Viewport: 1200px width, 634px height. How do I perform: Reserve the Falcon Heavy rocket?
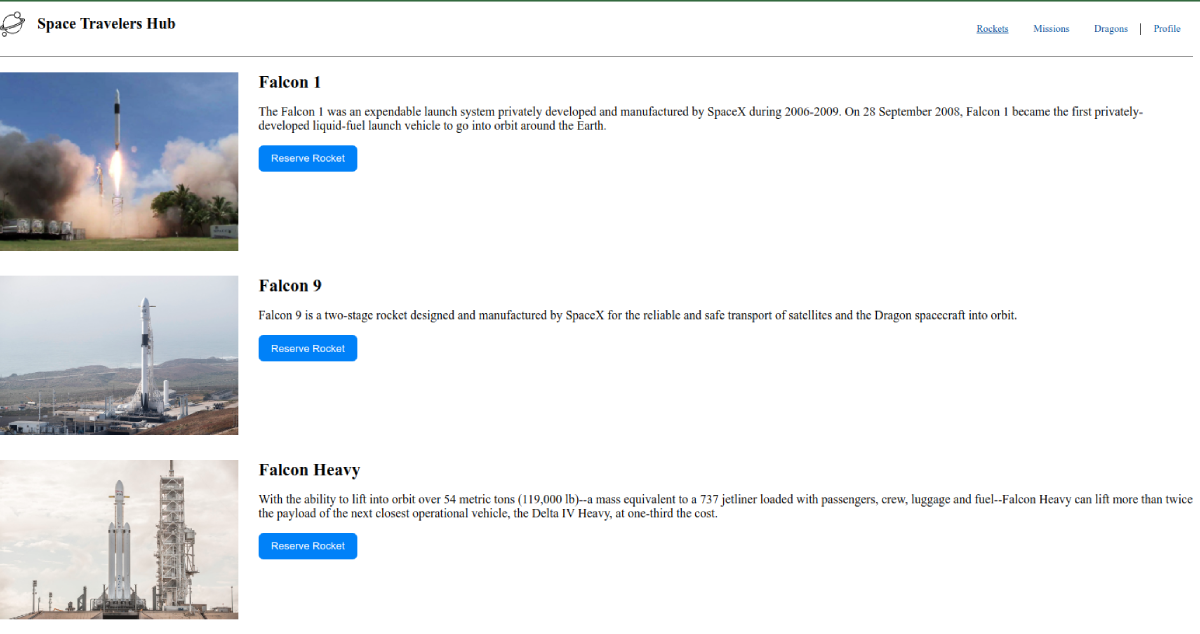coord(308,546)
